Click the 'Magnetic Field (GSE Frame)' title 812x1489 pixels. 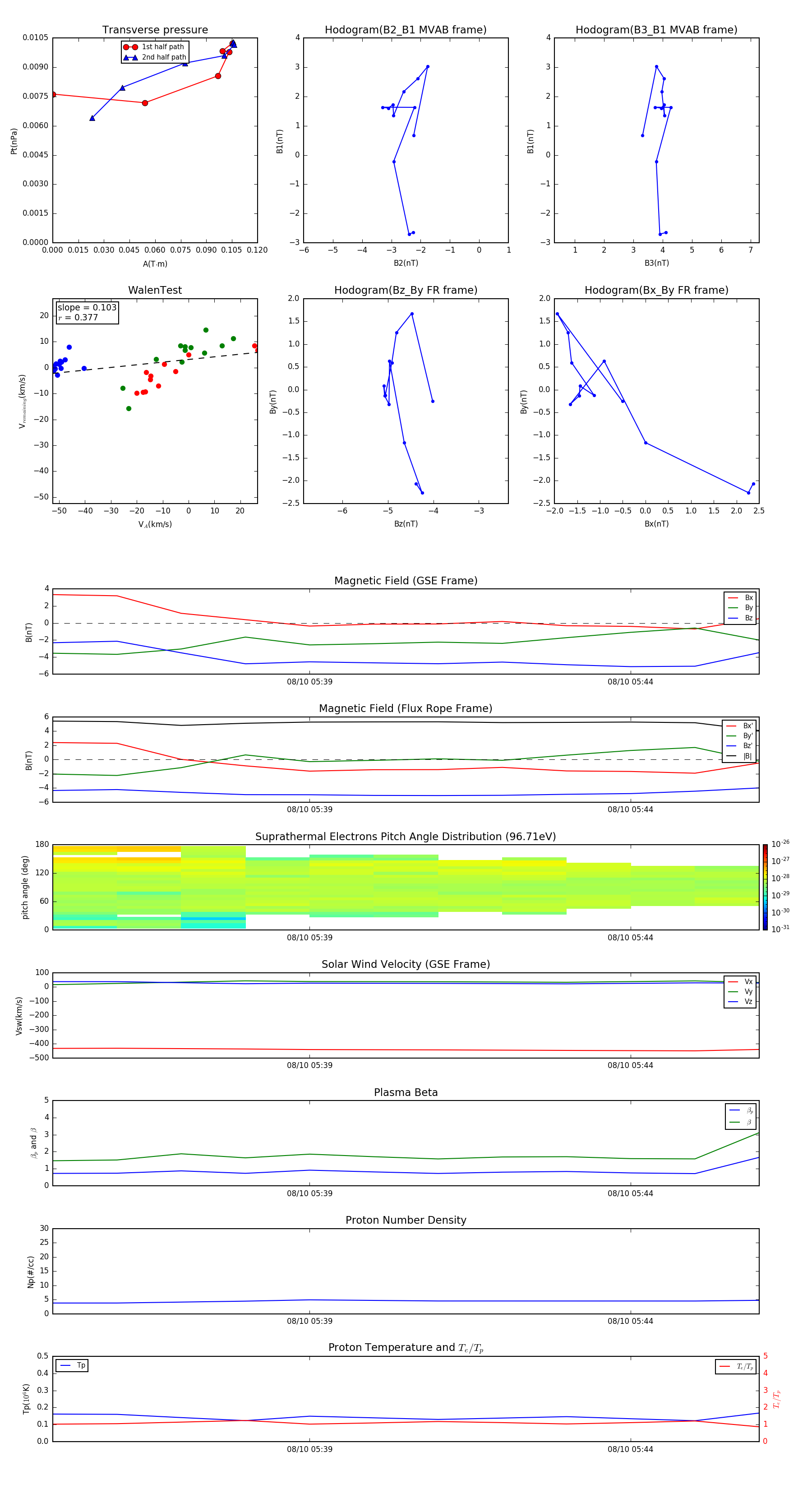coord(406,581)
